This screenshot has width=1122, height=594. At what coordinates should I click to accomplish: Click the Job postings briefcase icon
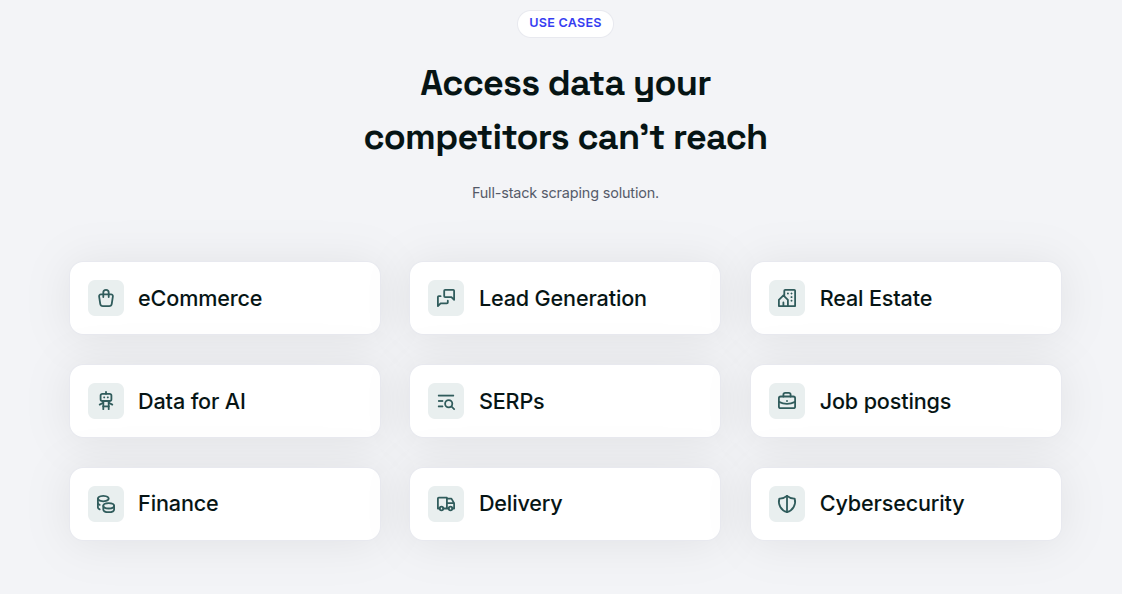[787, 401]
